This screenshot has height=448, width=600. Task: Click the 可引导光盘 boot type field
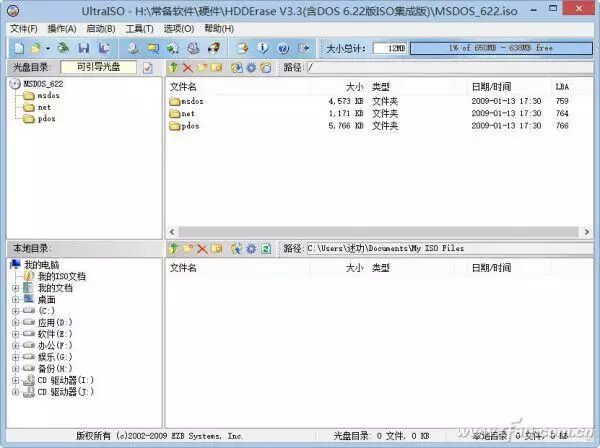[98, 67]
